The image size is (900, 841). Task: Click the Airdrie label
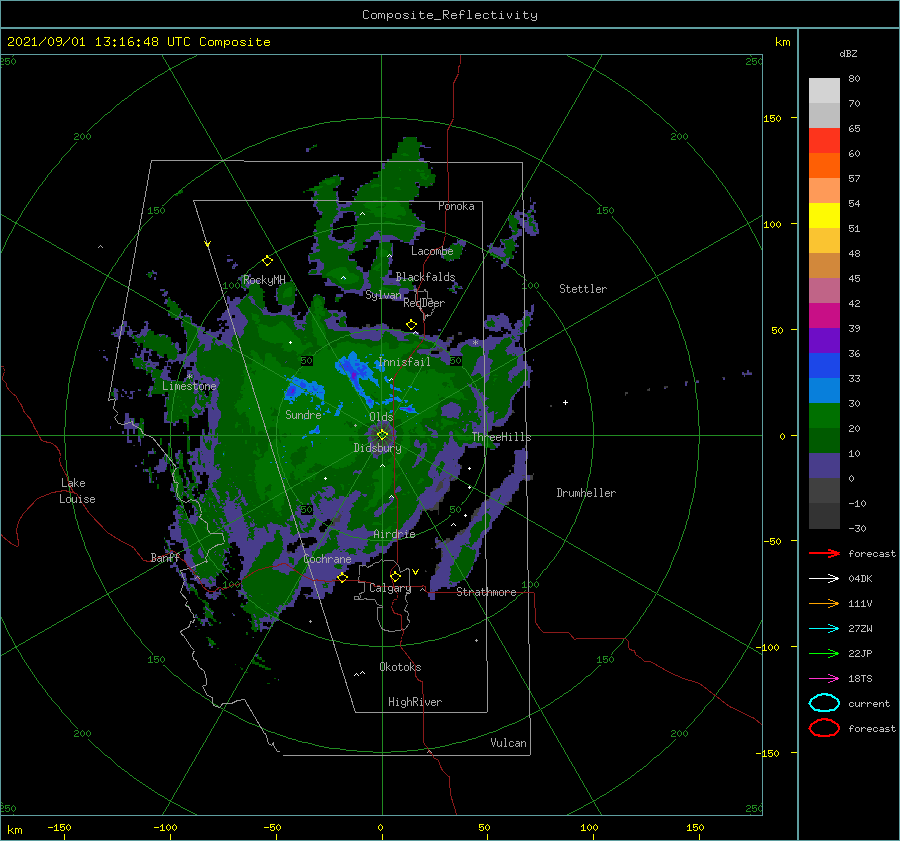click(x=394, y=534)
